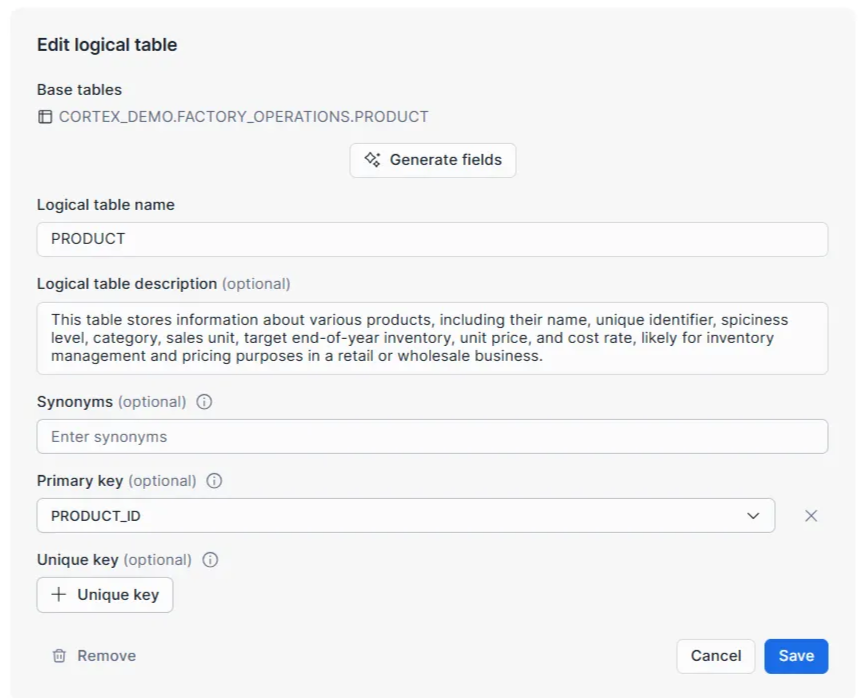Save the logical table changes
Image resolution: width=862 pixels, height=698 pixels.
point(796,656)
